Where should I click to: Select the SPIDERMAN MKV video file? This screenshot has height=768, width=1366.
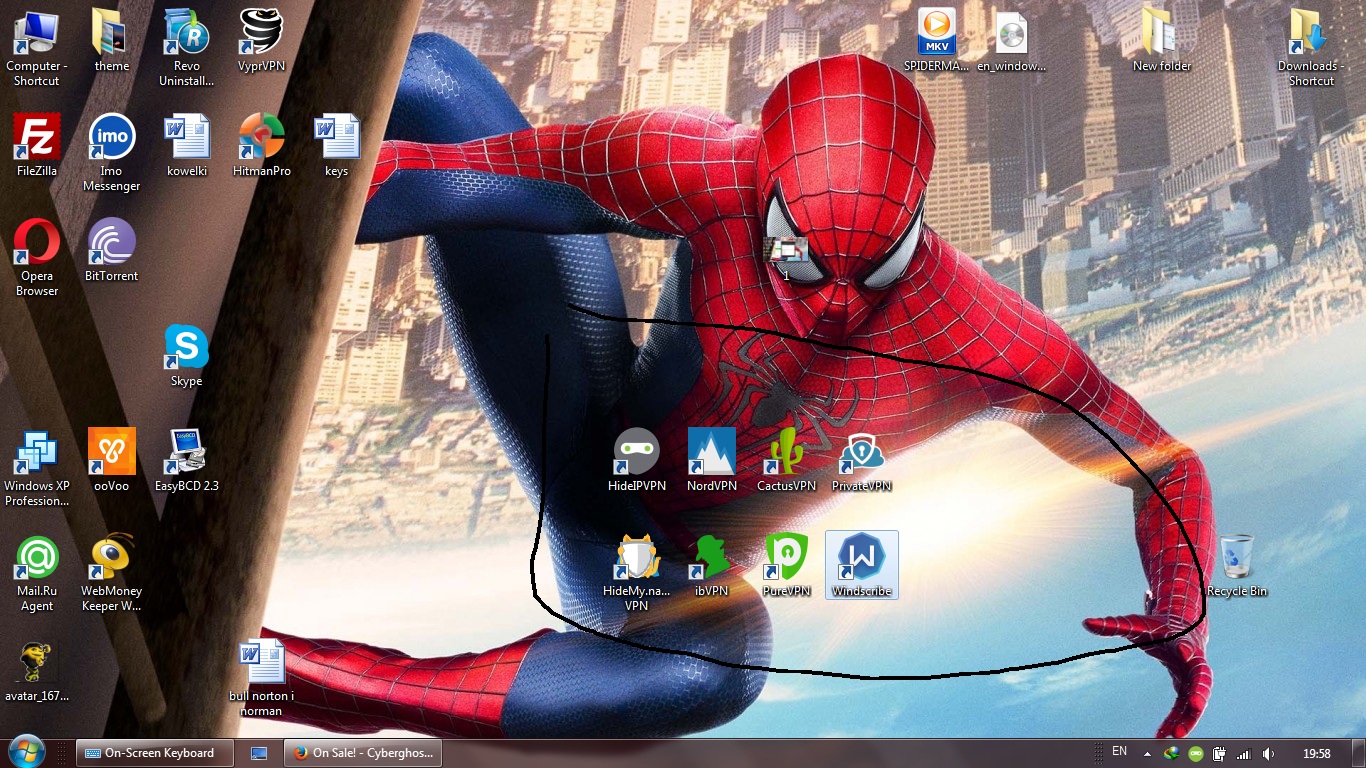coord(937,40)
